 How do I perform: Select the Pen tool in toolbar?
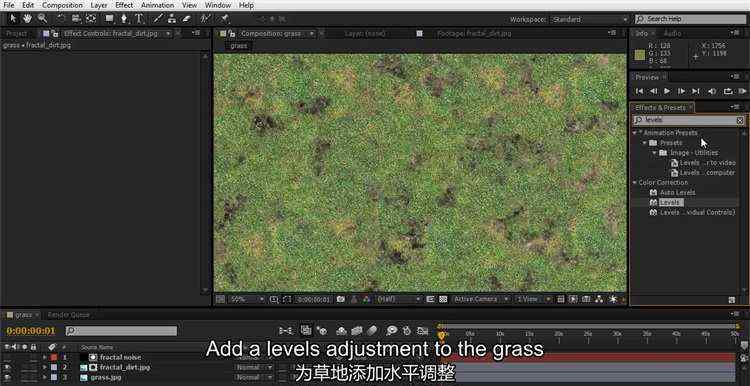[124, 19]
